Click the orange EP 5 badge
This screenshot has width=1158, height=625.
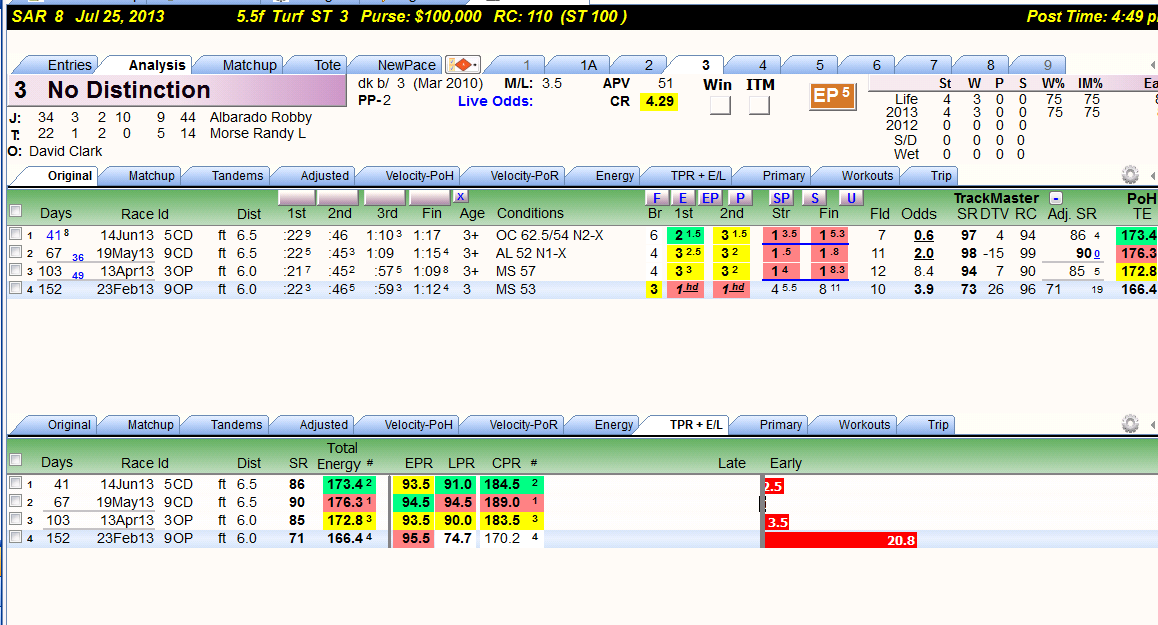click(x=832, y=96)
